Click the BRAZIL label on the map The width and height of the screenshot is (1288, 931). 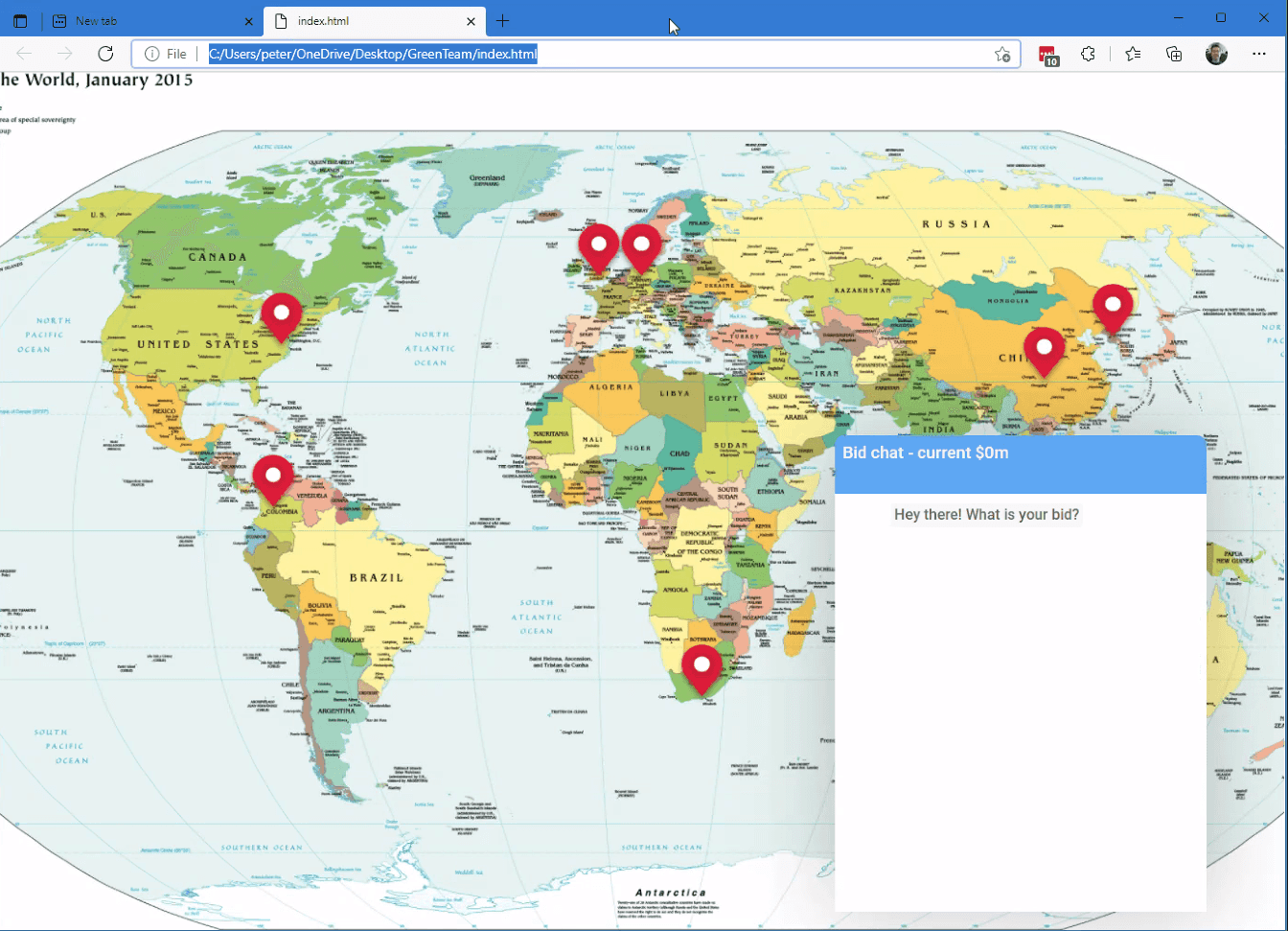pos(377,578)
